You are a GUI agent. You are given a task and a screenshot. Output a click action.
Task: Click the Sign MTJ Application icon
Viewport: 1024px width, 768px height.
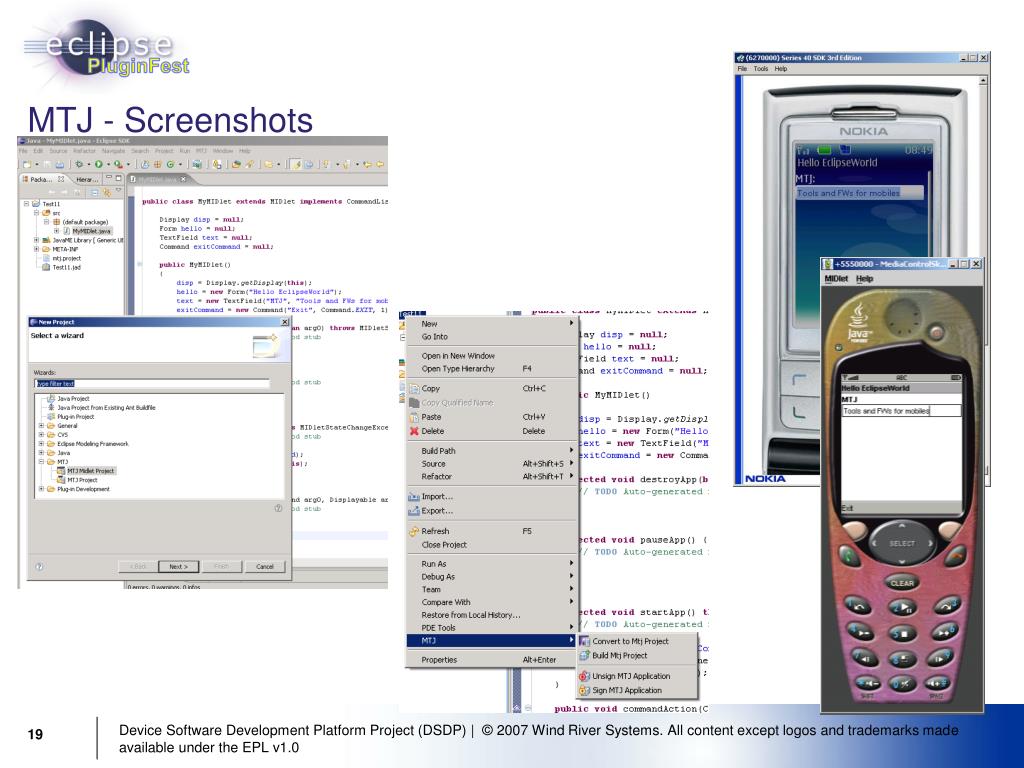pos(584,690)
